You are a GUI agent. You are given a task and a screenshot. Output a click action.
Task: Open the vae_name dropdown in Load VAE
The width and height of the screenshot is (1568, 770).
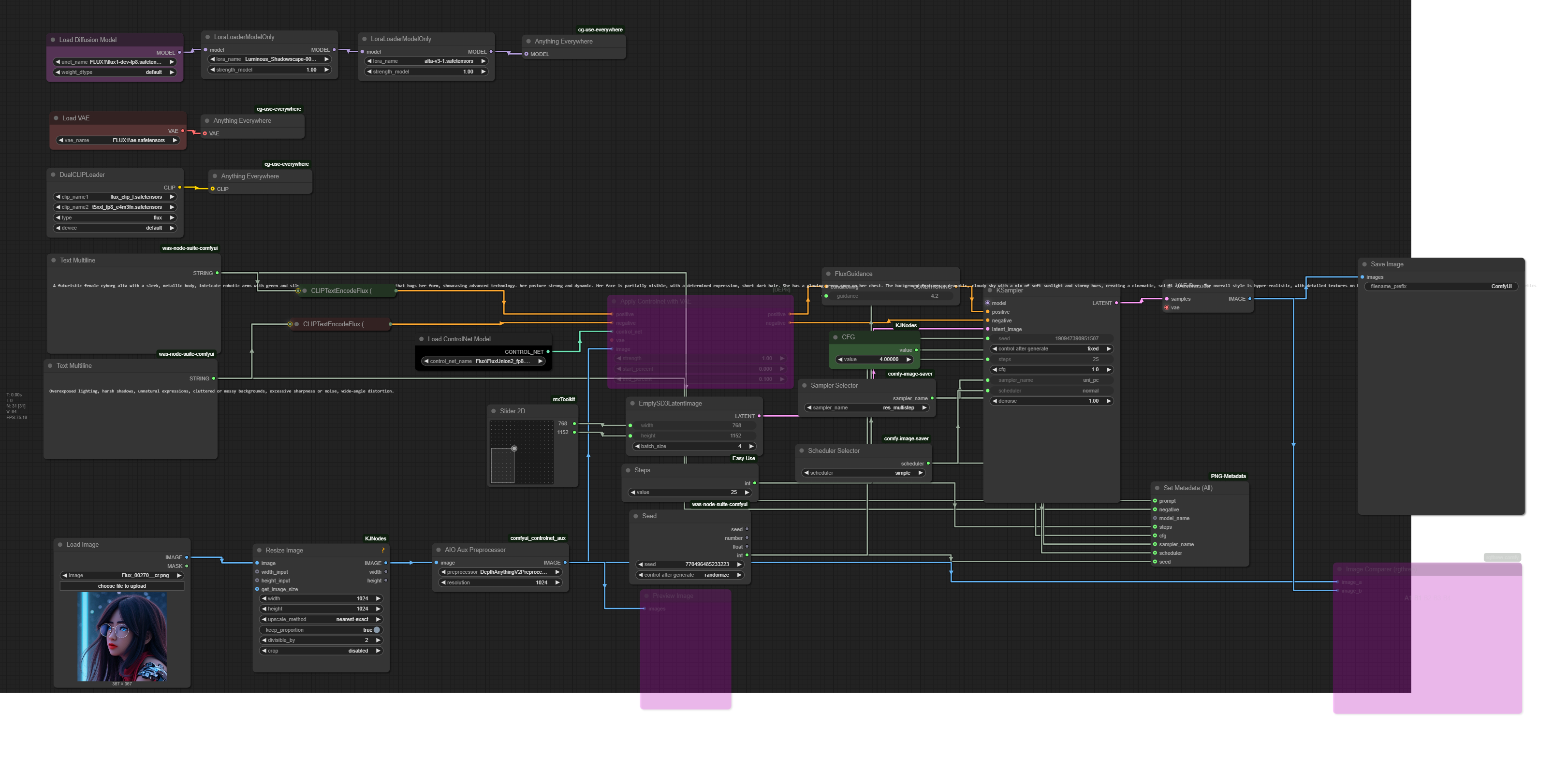(x=118, y=141)
